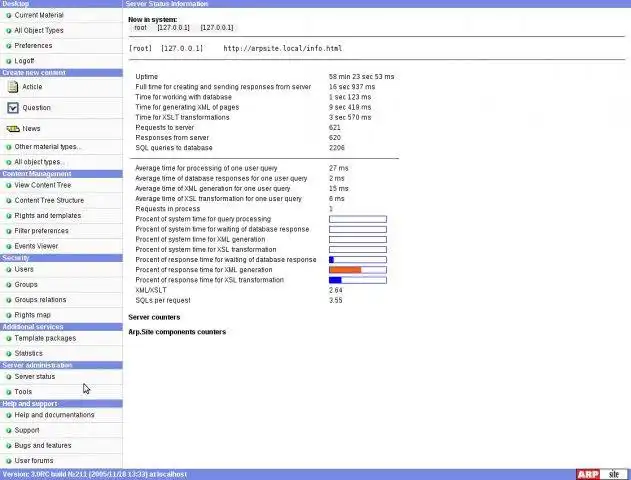This screenshot has width=631, height=480.
Task: Click the bullet icon beside Content Tree Structure
Action: tap(8, 200)
